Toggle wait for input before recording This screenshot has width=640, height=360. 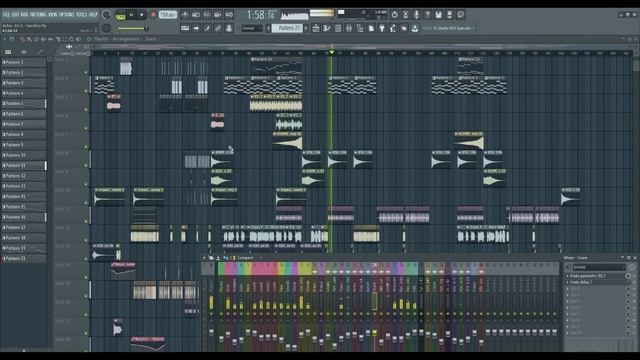tap(196, 15)
